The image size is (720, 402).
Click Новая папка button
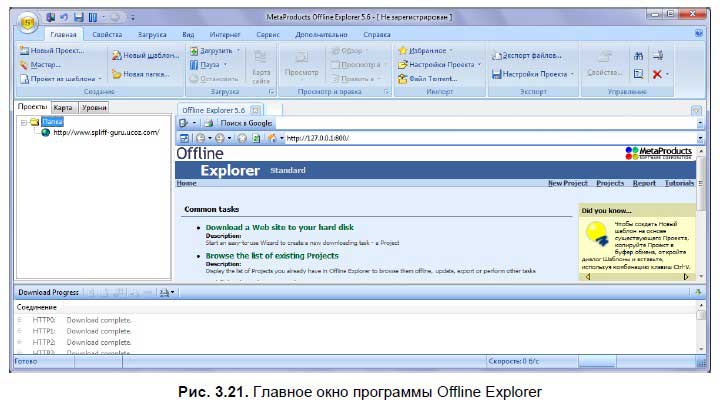[141, 74]
